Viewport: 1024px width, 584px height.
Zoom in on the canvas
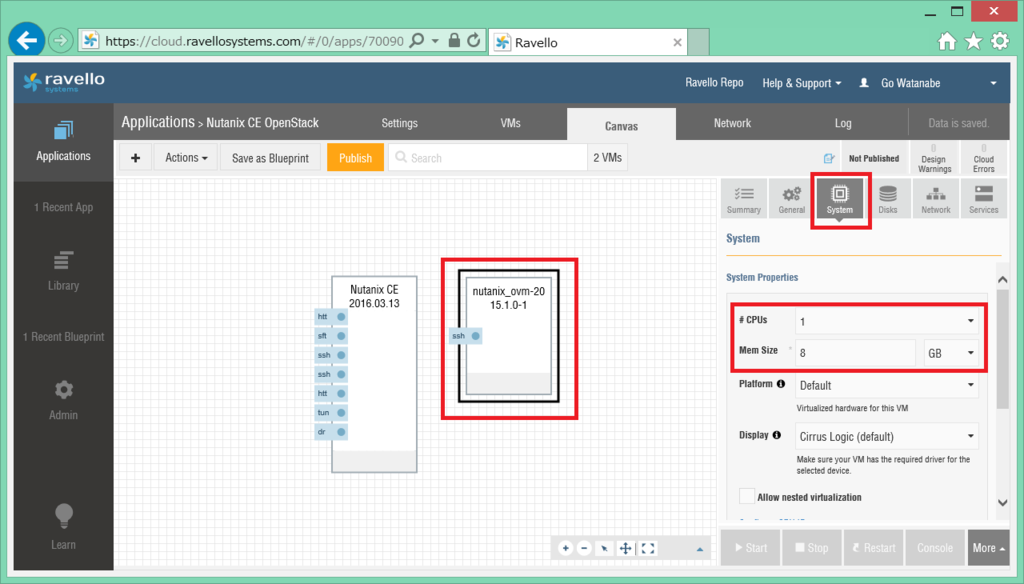point(566,548)
